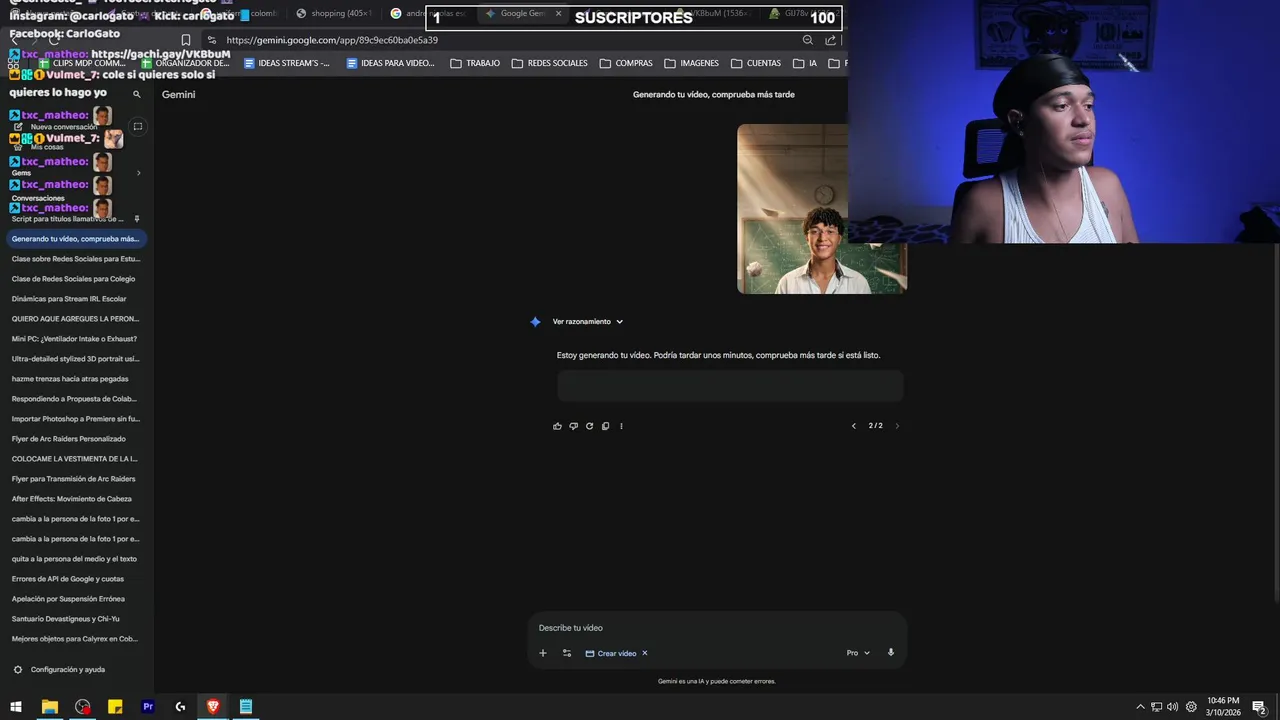Close the Google Gemini browser tab

[x=558, y=13]
